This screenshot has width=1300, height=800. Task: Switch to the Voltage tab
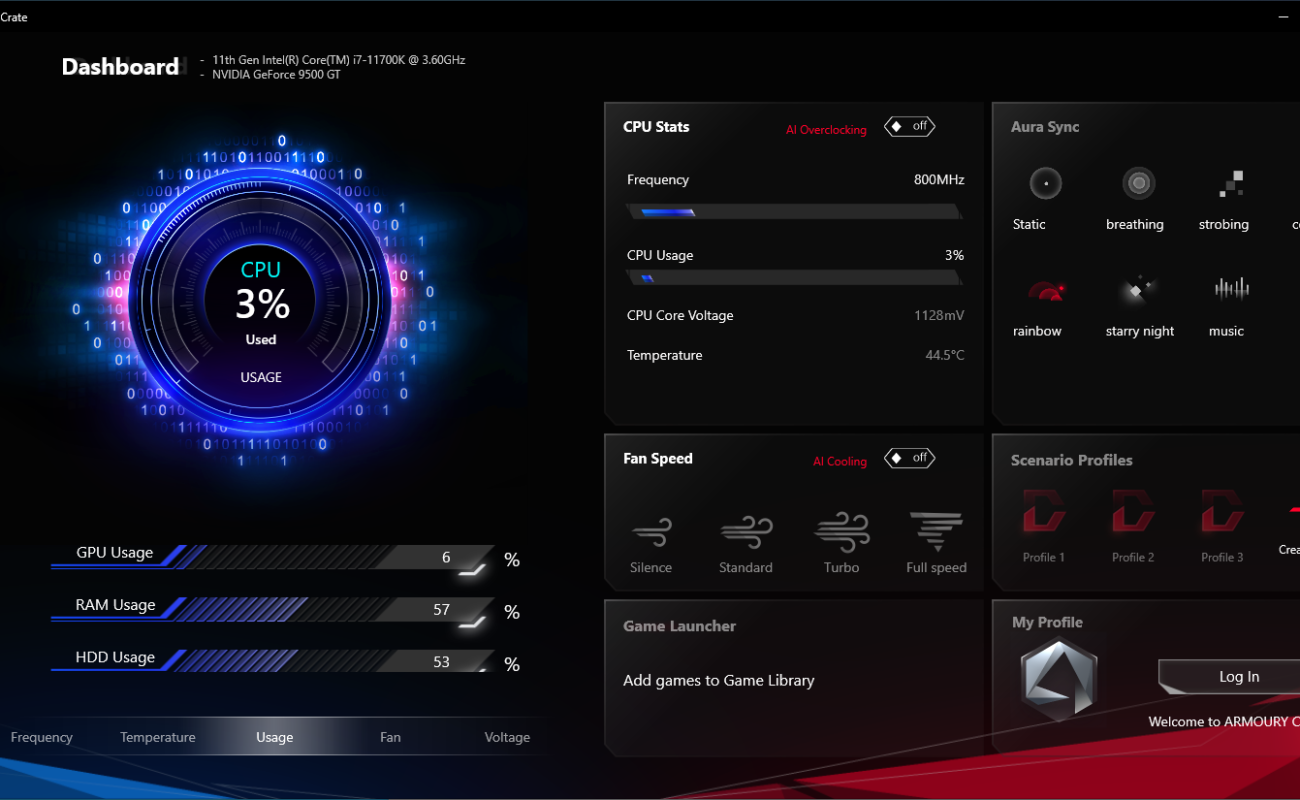pos(507,738)
